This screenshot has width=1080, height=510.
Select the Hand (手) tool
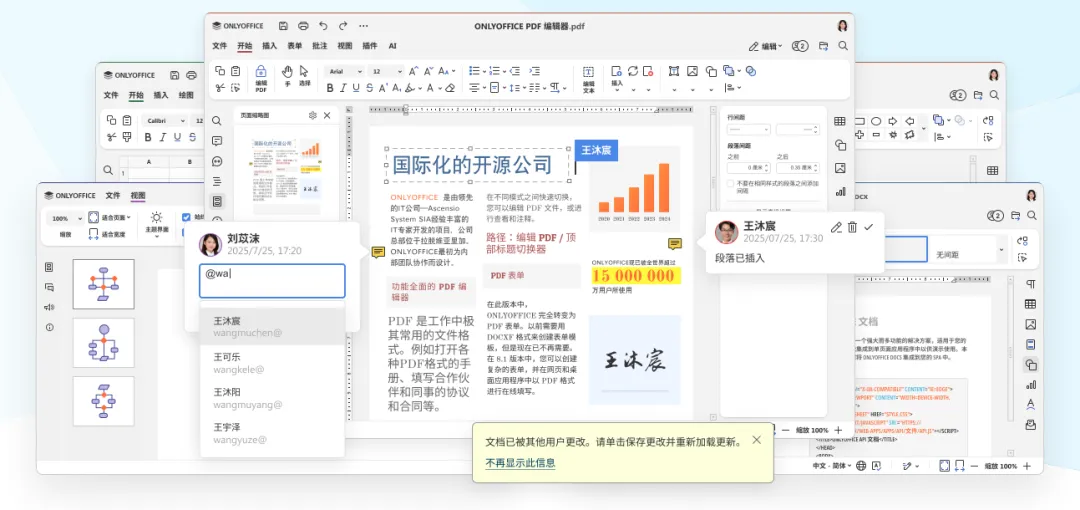(x=287, y=76)
